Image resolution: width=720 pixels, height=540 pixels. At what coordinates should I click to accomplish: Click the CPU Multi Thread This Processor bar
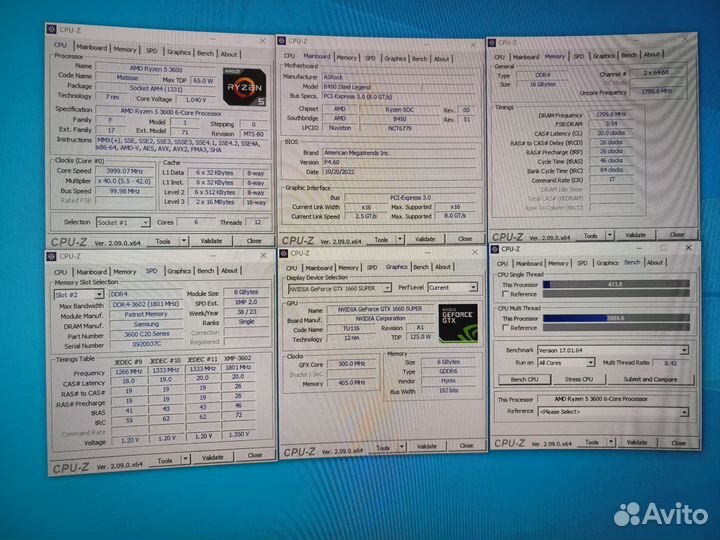tap(616, 318)
